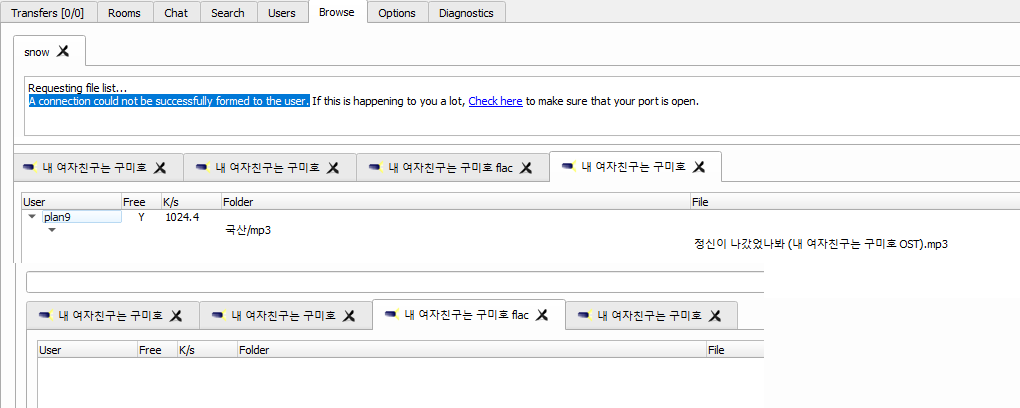The width and height of the screenshot is (1020, 408).
Task: Click the highlighted connection failed message
Action: coord(169,101)
